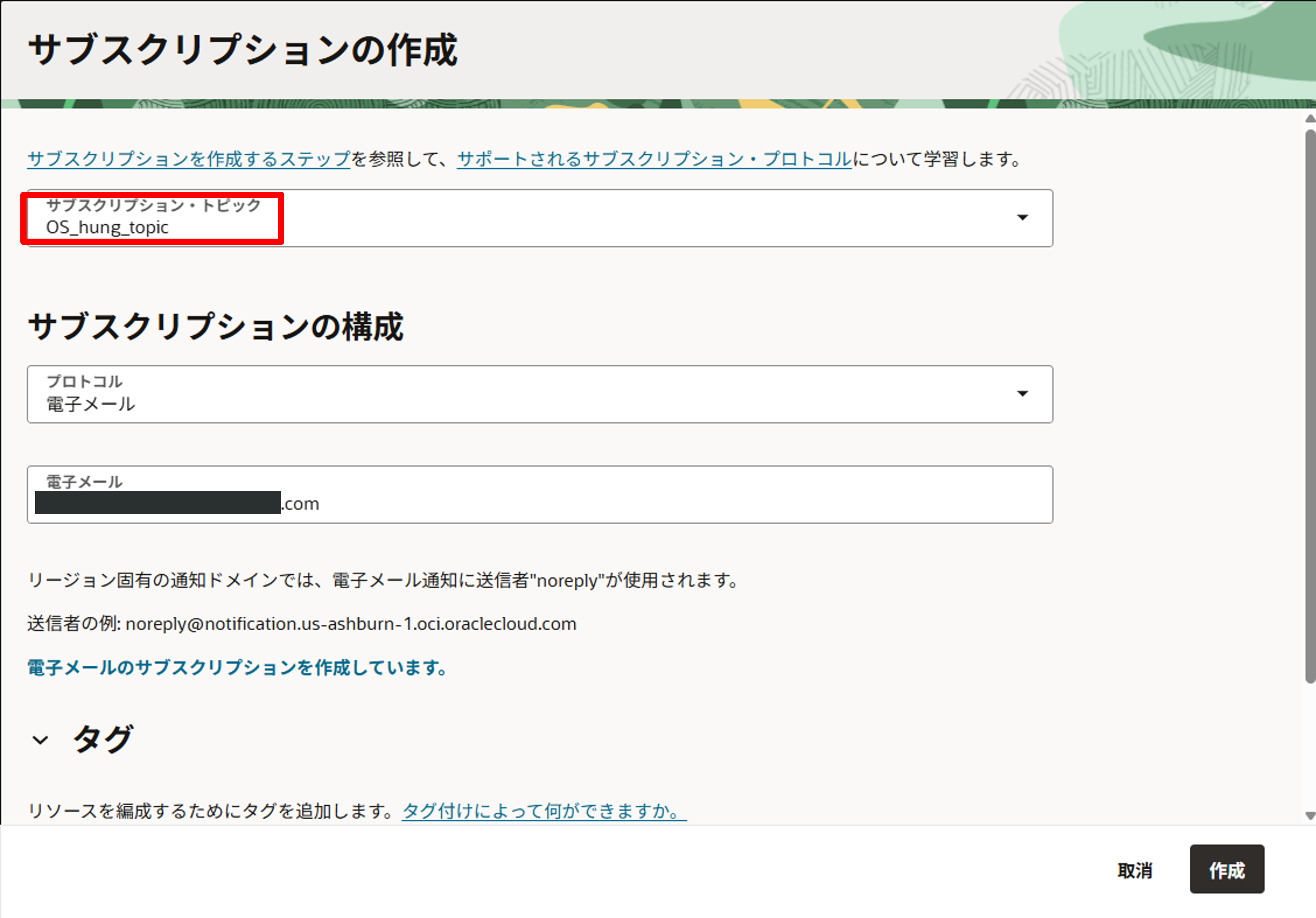
Task: Click the scrollbar up arrow
Action: (x=1309, y=117)
